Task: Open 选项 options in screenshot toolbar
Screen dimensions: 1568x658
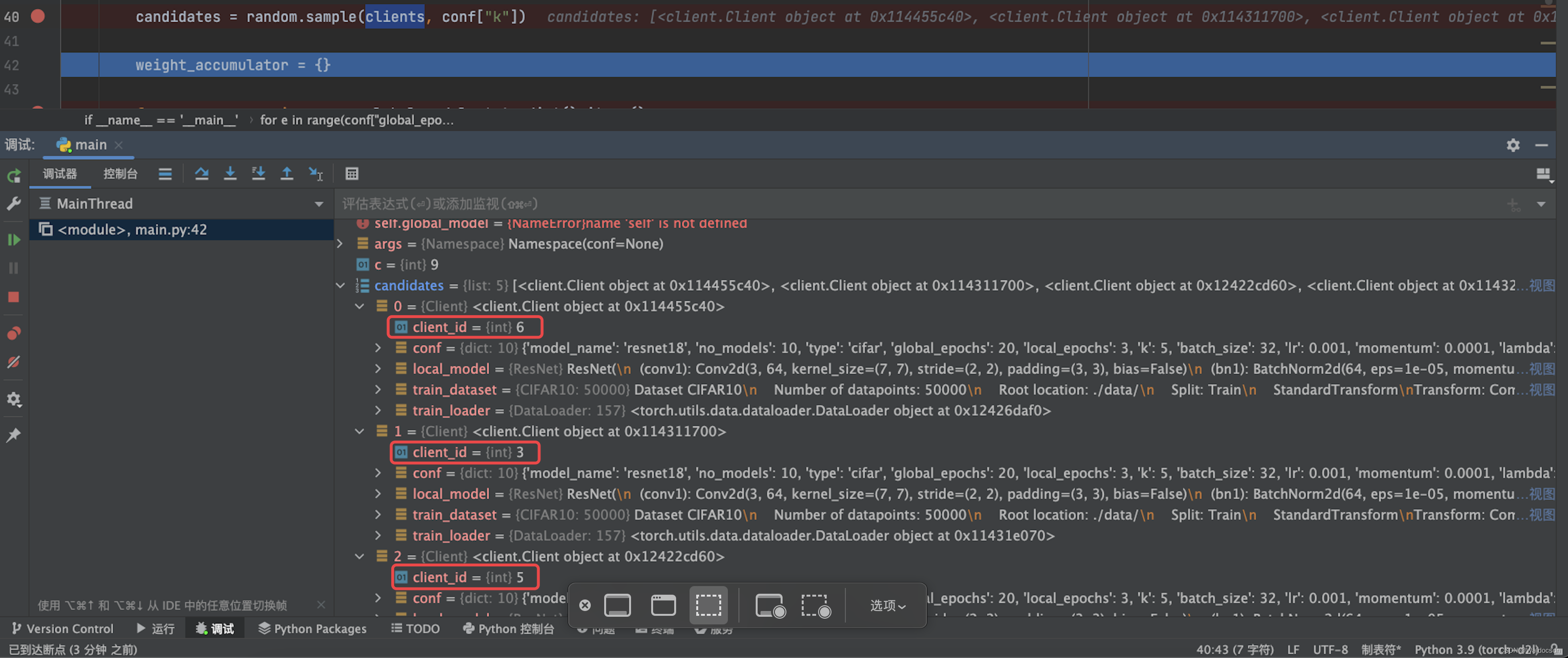Action: point(887,606)
